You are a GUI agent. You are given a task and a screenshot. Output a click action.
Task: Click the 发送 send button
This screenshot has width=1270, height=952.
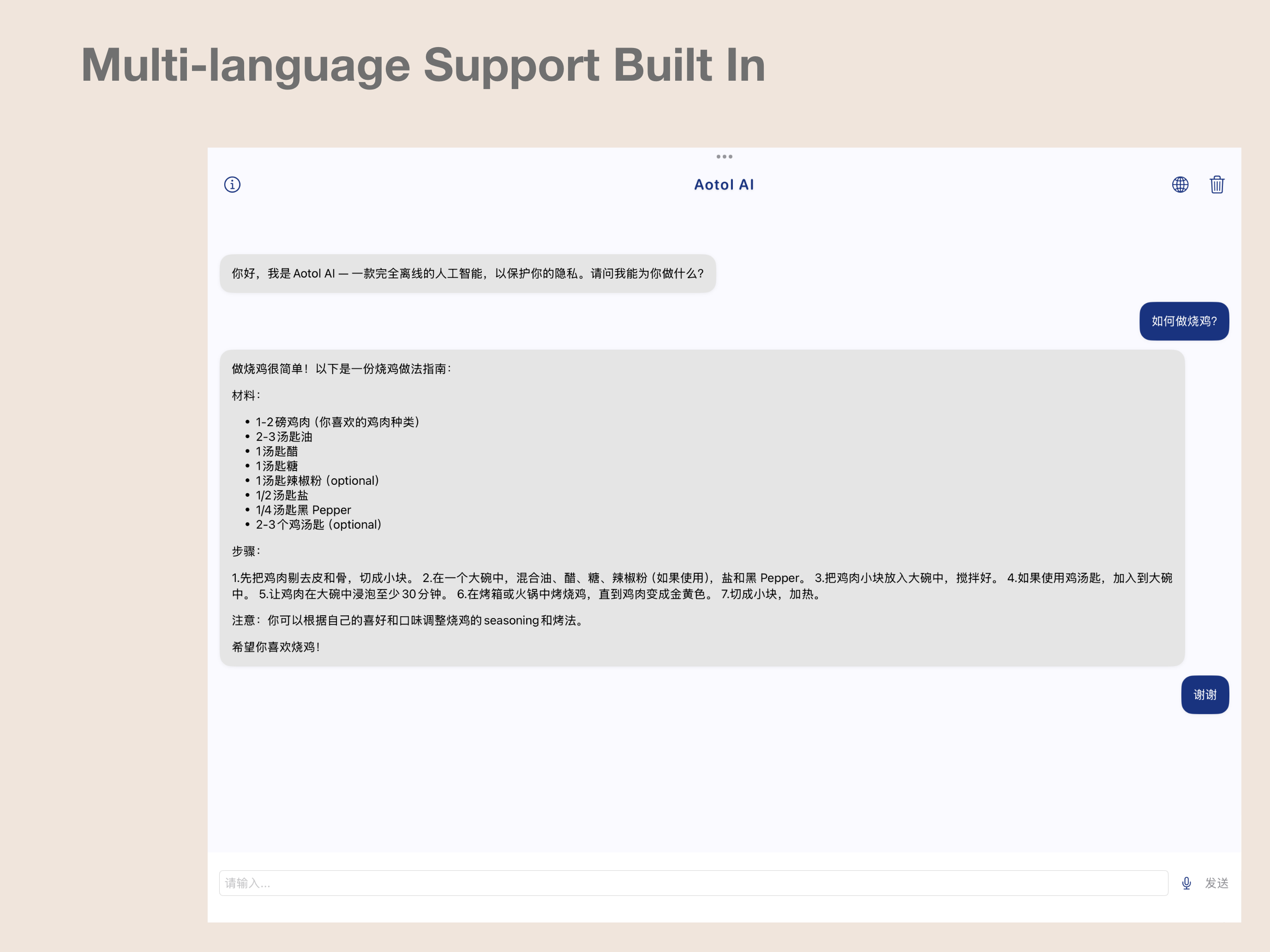pyautogui.click(x=1216, y=883)
